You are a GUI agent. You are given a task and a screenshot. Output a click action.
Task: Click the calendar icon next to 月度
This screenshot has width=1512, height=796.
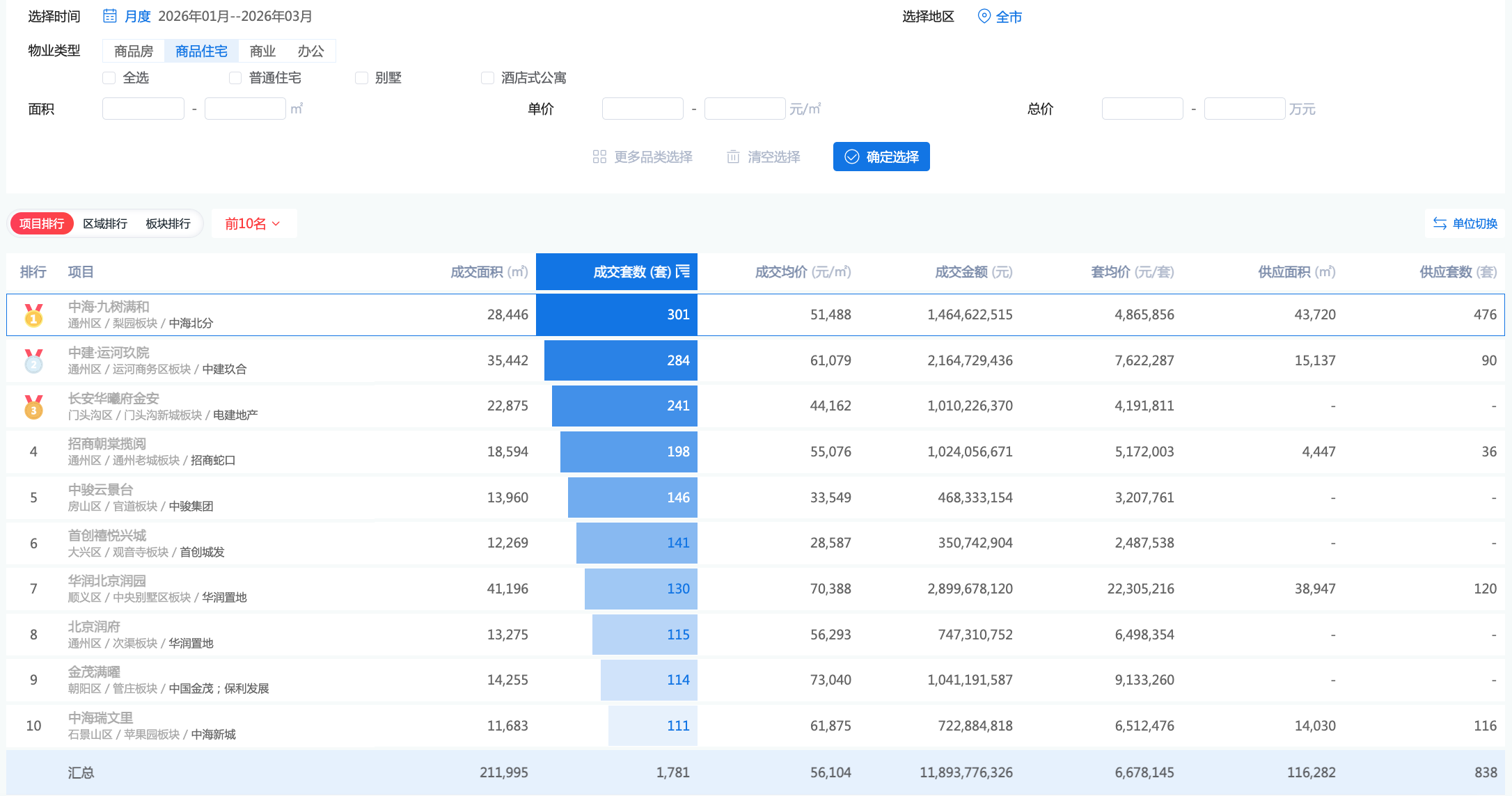[x=110, y=16]
